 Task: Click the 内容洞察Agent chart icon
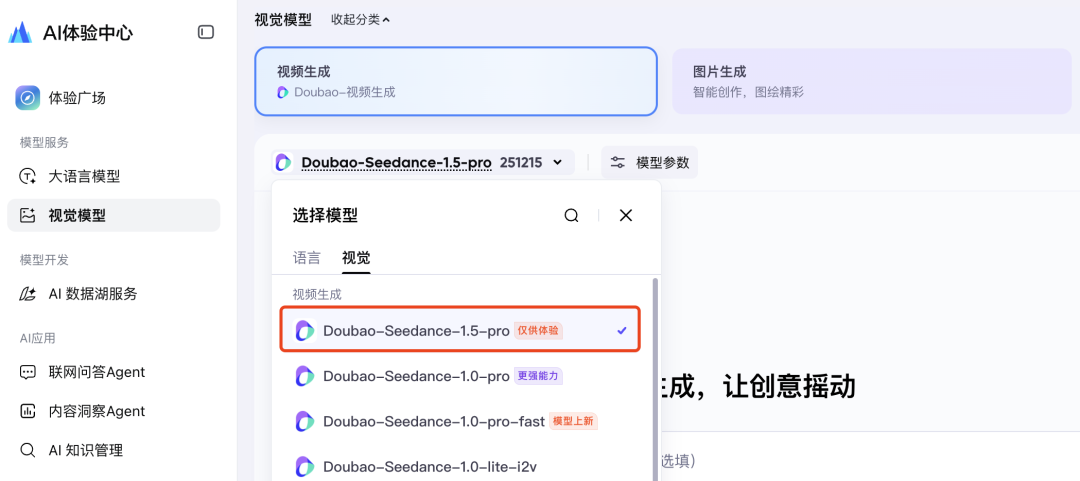pos(28,411)
